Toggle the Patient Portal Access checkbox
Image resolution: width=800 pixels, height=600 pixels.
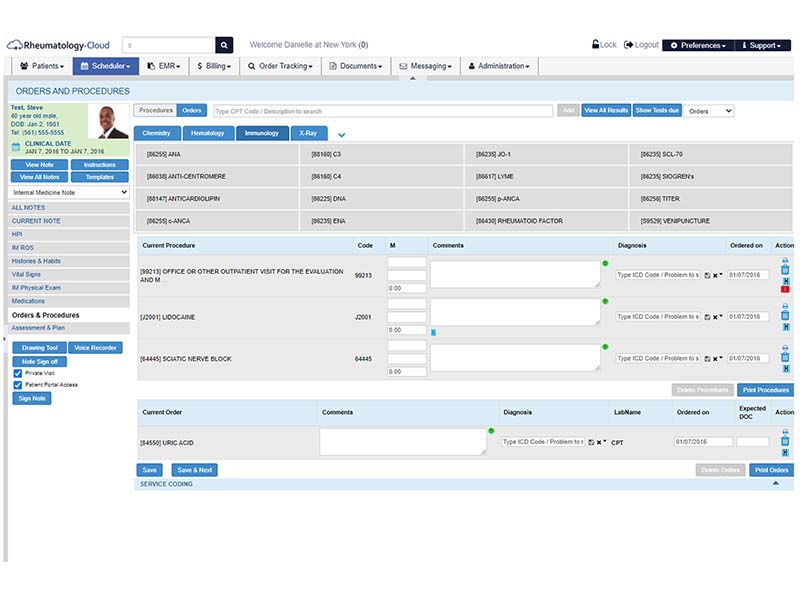[x=18, y=385]
